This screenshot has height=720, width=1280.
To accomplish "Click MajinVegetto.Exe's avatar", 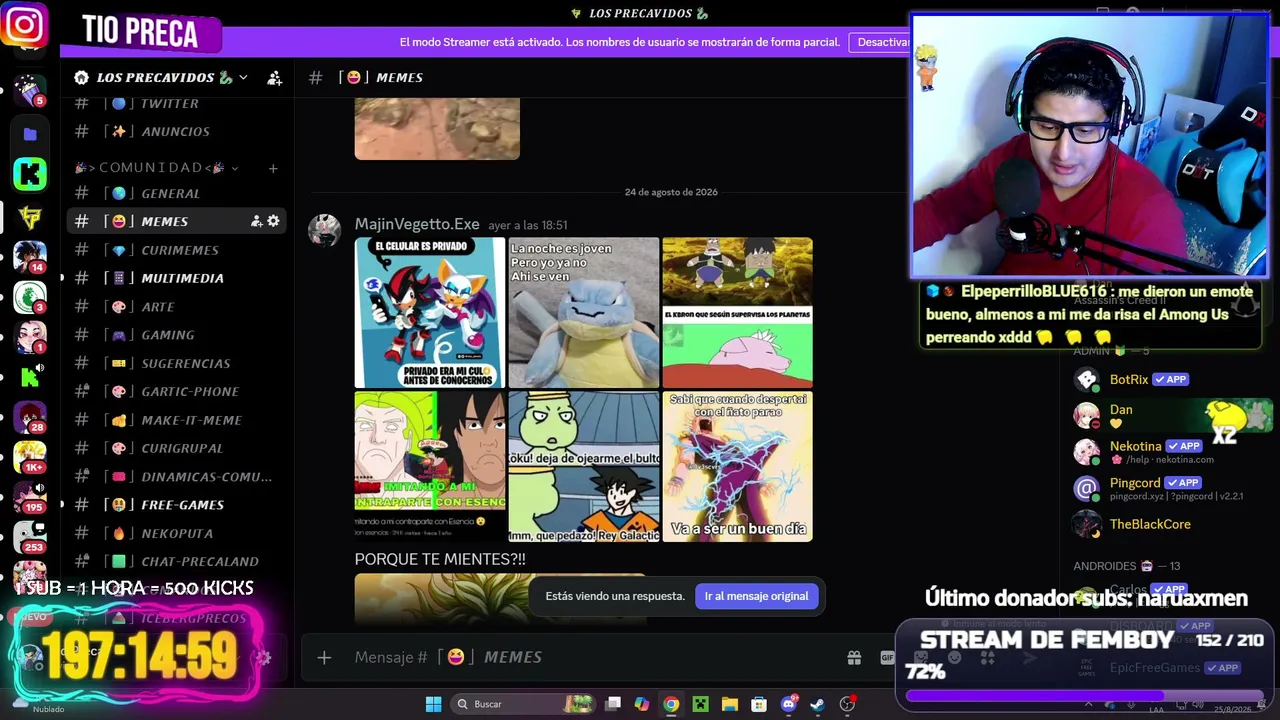I will point(324,230).
